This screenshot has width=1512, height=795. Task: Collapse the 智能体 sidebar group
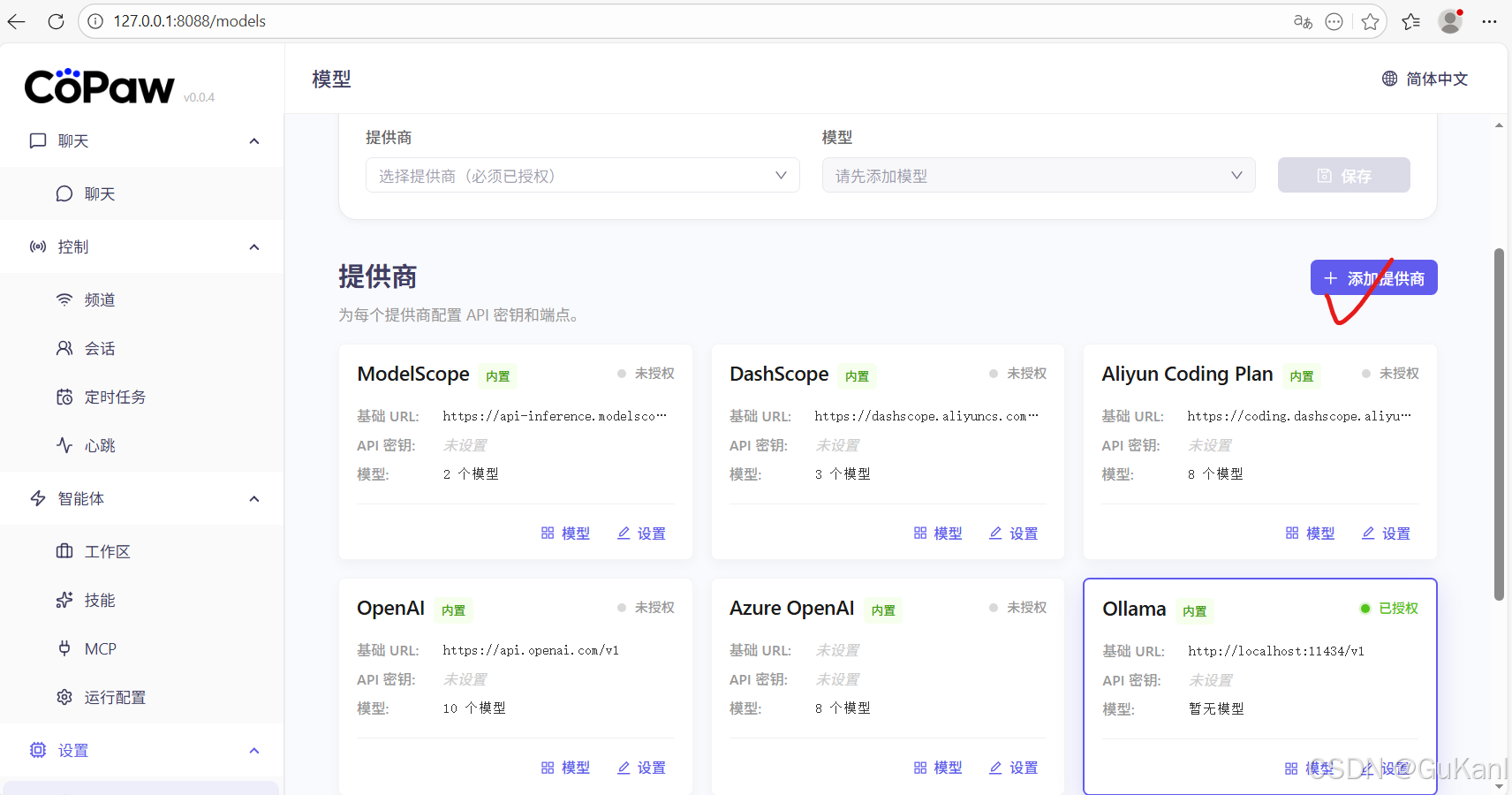coord(254,499)
